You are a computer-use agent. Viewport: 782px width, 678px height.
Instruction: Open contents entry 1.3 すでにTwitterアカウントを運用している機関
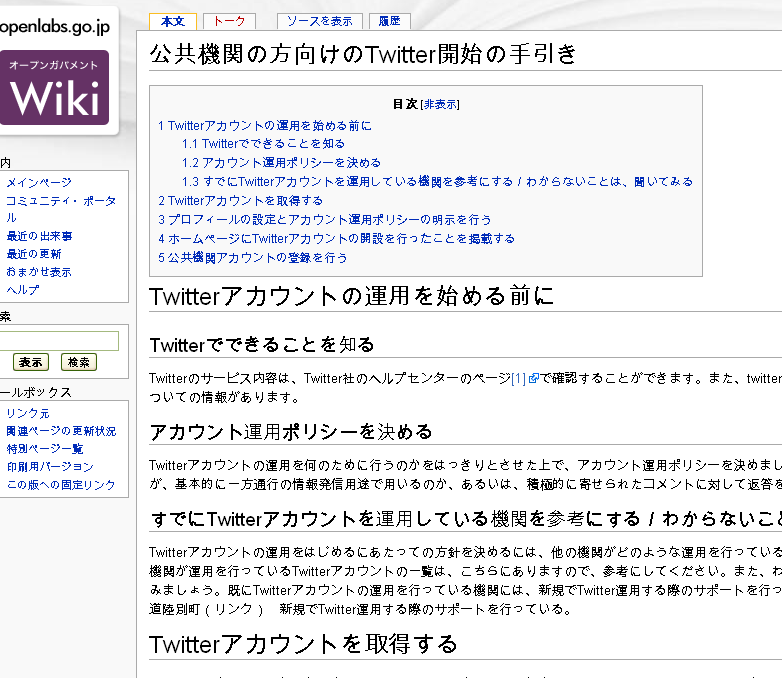point(437,182)
